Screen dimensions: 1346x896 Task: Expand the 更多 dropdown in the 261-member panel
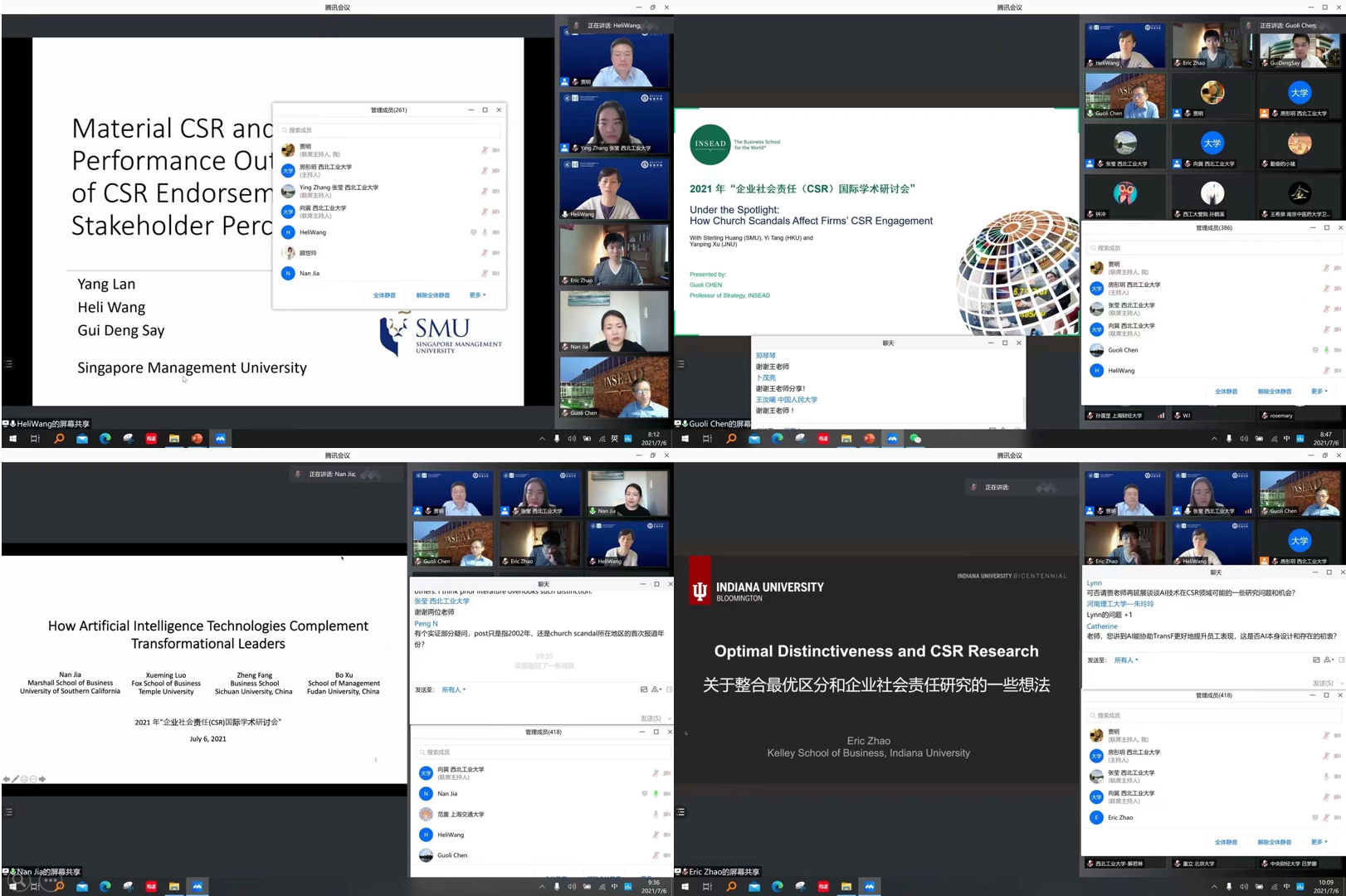point(477,295)
